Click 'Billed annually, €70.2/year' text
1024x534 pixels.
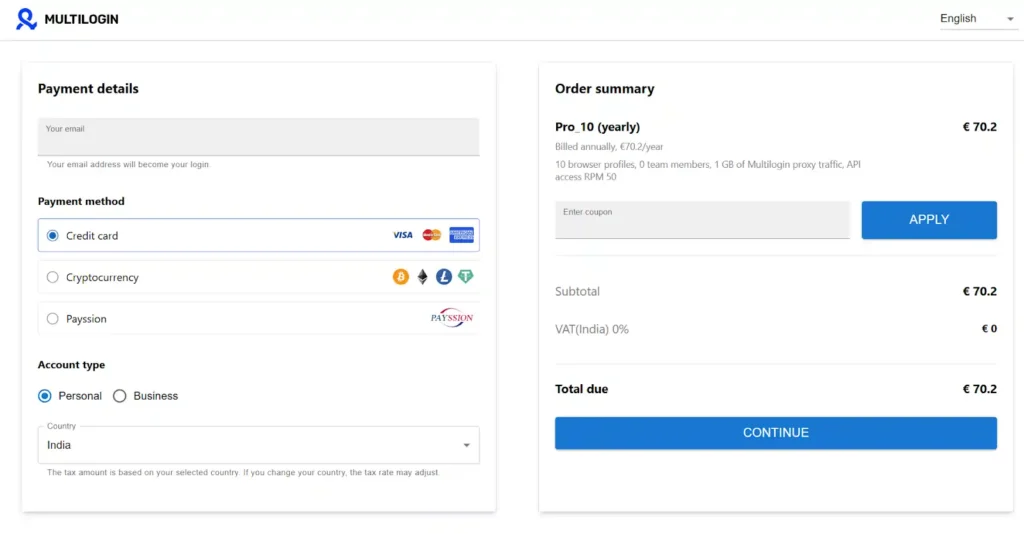coord(609,147)
